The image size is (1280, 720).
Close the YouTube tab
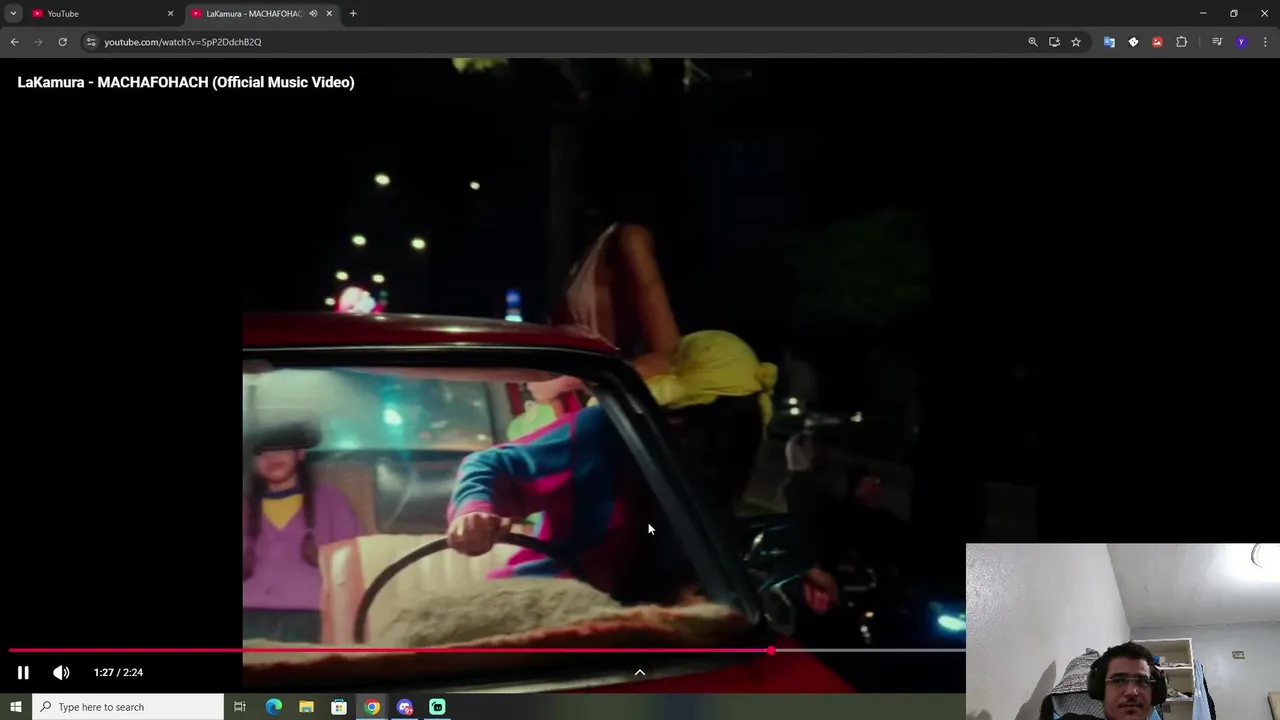coord(170,13)
